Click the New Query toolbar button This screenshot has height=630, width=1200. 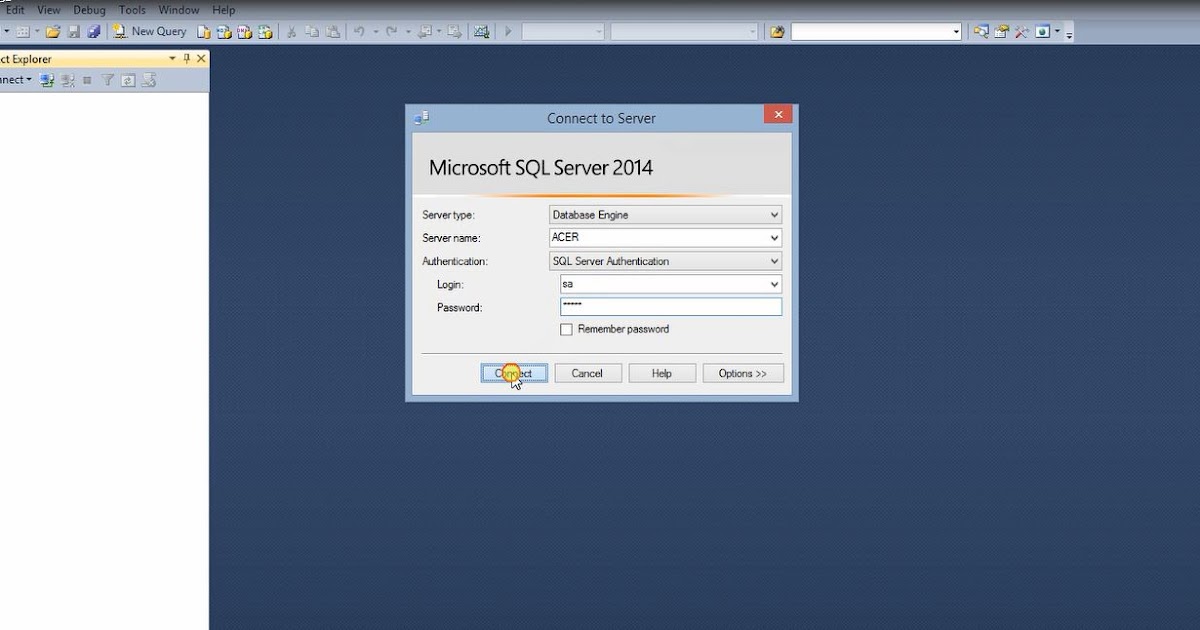point(150,32)
